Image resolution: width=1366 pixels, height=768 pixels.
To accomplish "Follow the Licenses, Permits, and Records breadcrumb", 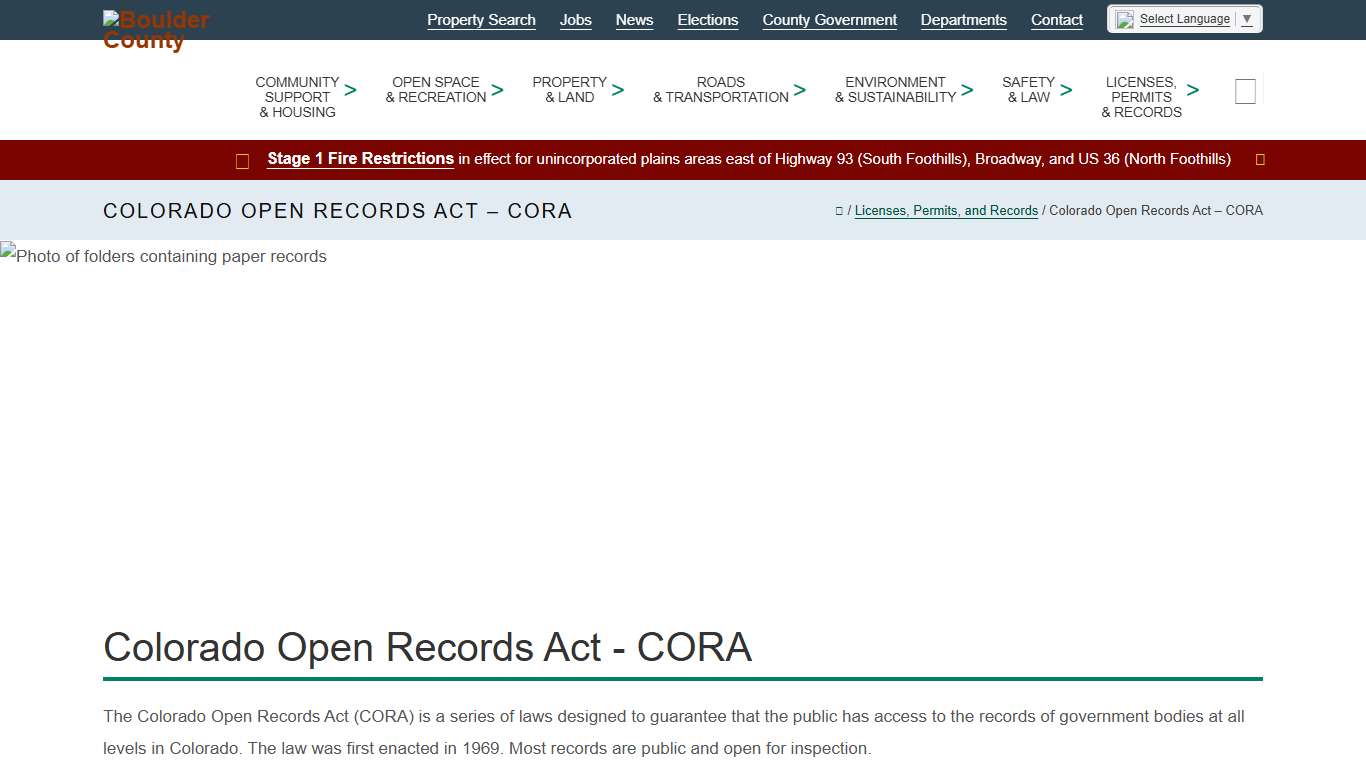I will [945, 210].
